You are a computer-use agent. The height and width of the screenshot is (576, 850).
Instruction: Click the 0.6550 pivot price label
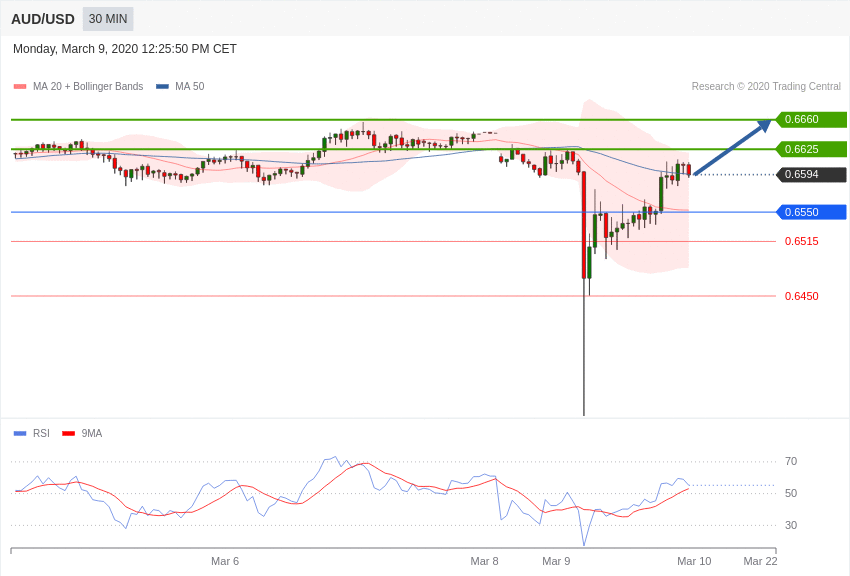[811, 212]
